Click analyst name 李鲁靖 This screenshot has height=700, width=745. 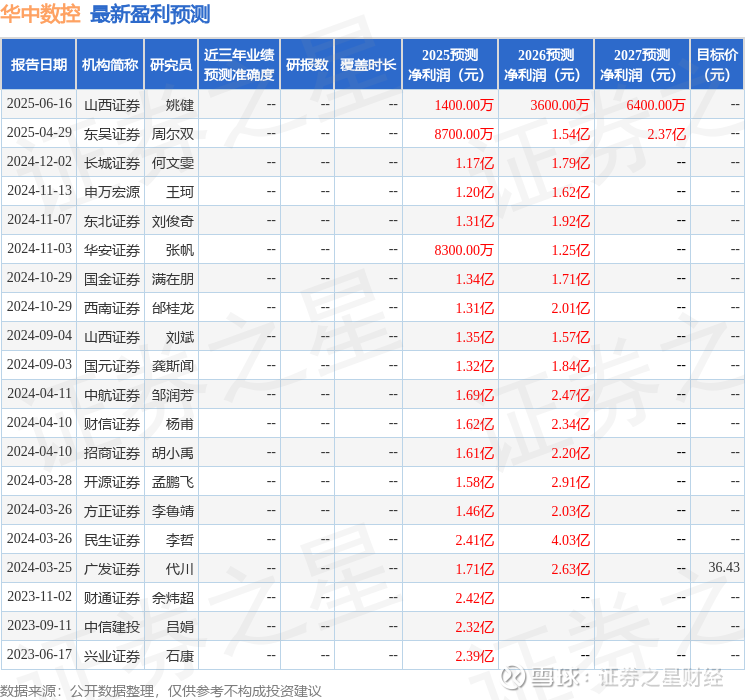pos(173,511)
